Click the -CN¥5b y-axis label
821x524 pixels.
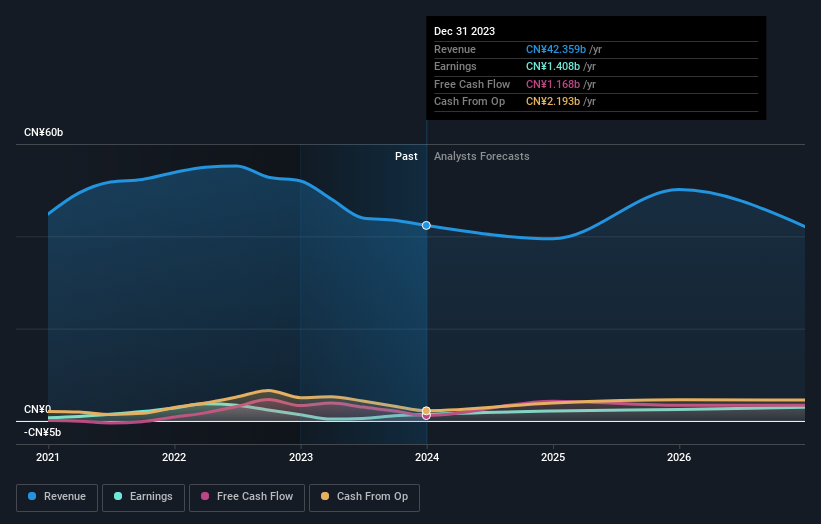coord(42,432)
